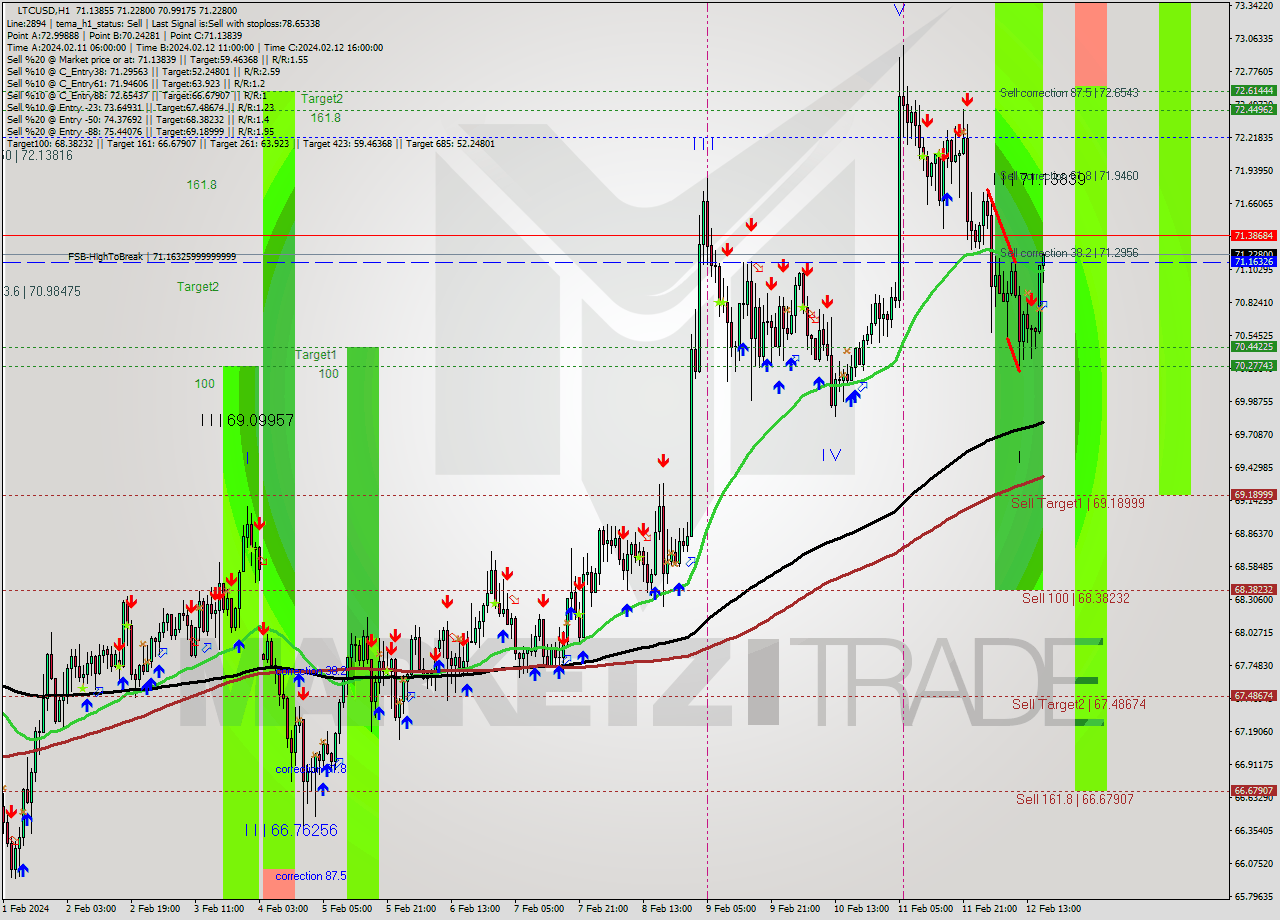Click the Target1 label above green bar
This screenshot has height=920, width=1280.
click(x=316, y=355)
